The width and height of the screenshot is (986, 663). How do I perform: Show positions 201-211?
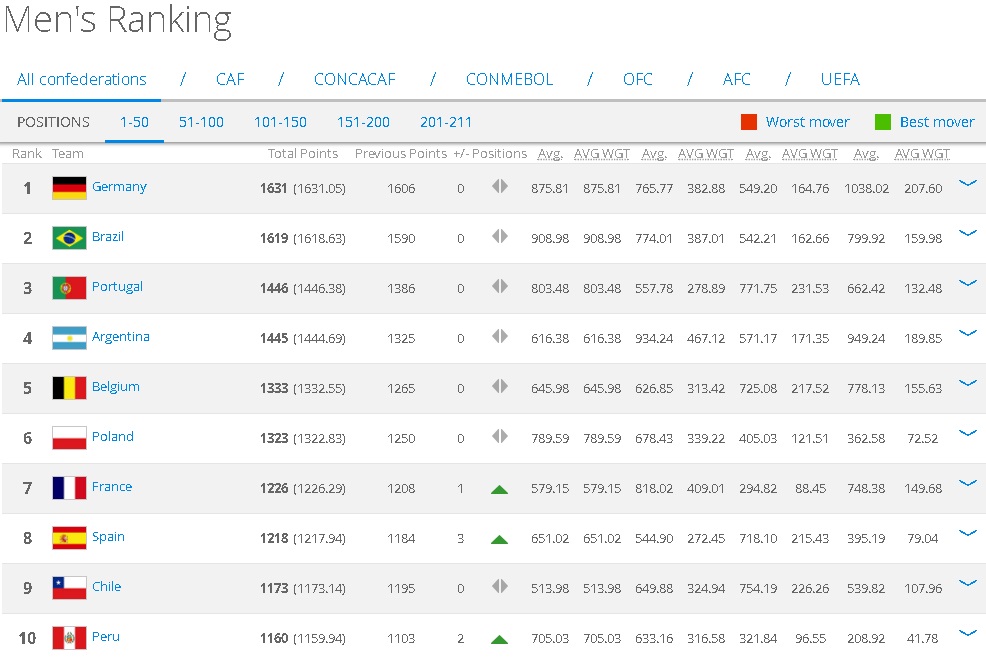(446, 122)
